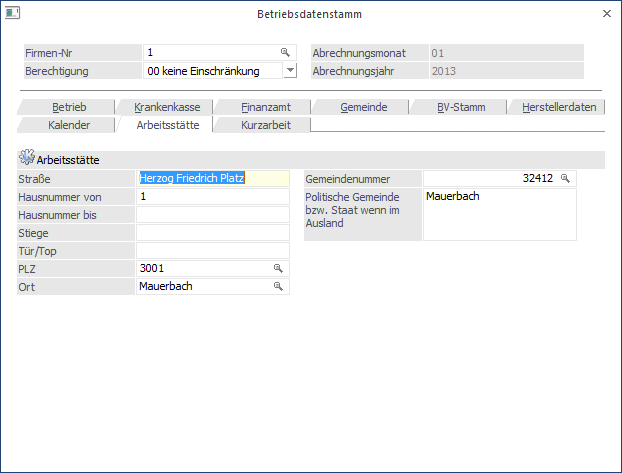Viewport: 622px width, 473px height.
Task: Open the Berechtigung dropdown arrow
Action: [x=289, y=71]
